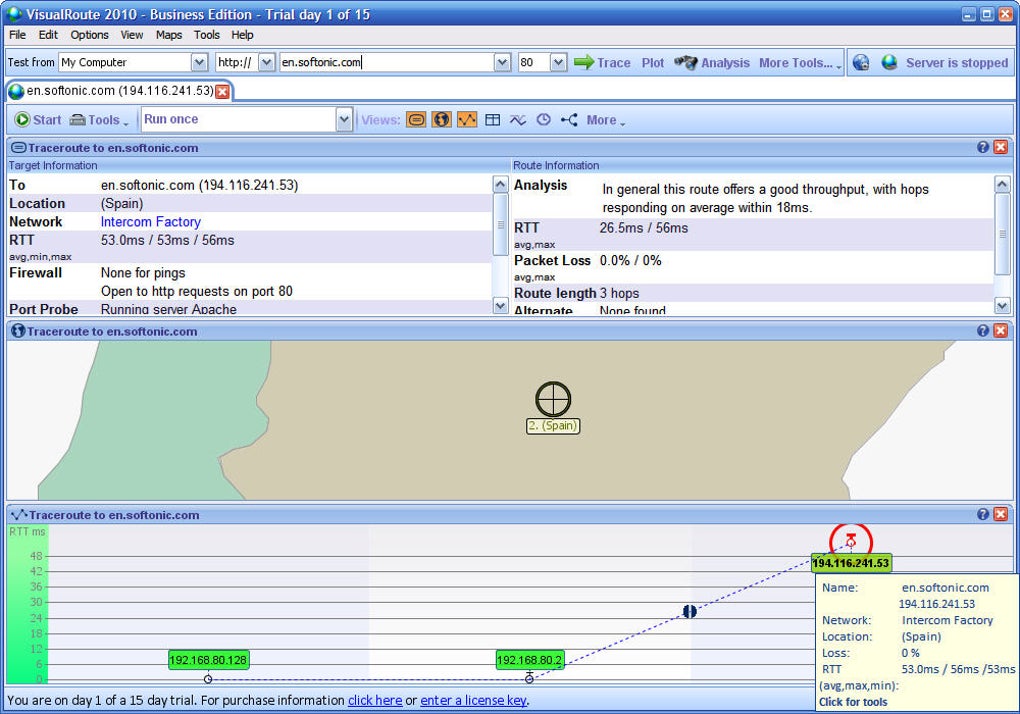Toggle the world map view icon
This screenshot has height=714, width=1020.
(x=442, y=120)
